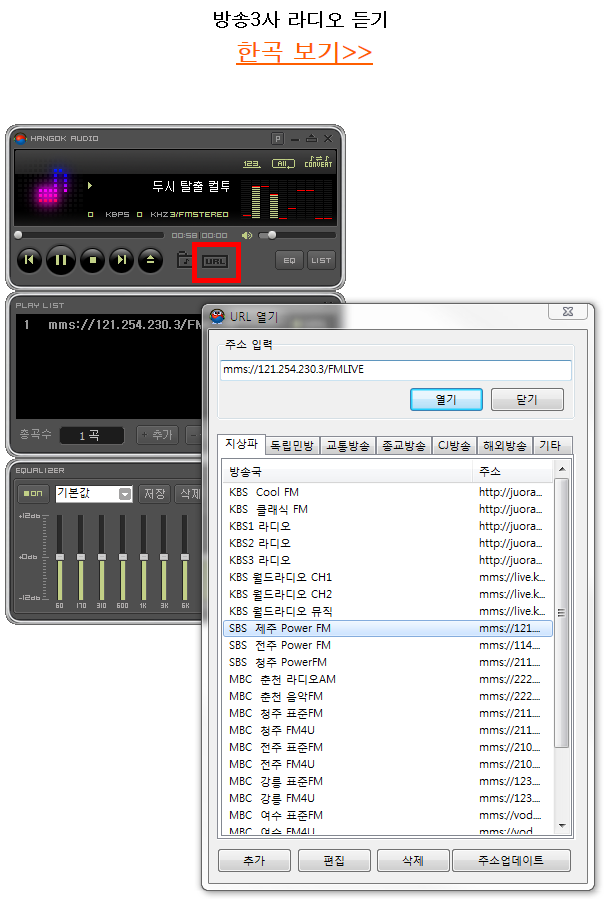Image resolution: width=604 pixels, height=909 pixels.
Task: Close the URL 열기 dialog
Action: [x=568, y=312]
